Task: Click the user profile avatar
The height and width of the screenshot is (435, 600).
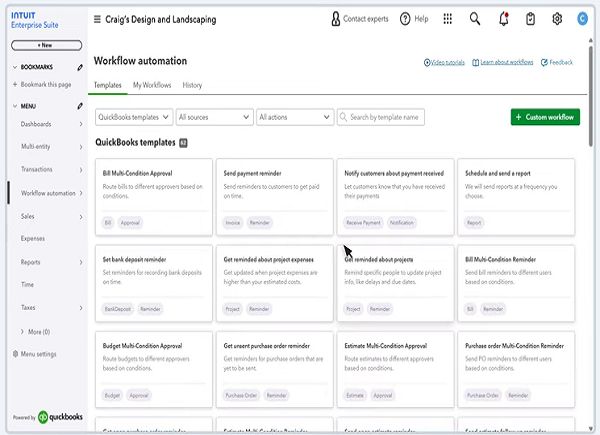Action: [x=582, y=19]
